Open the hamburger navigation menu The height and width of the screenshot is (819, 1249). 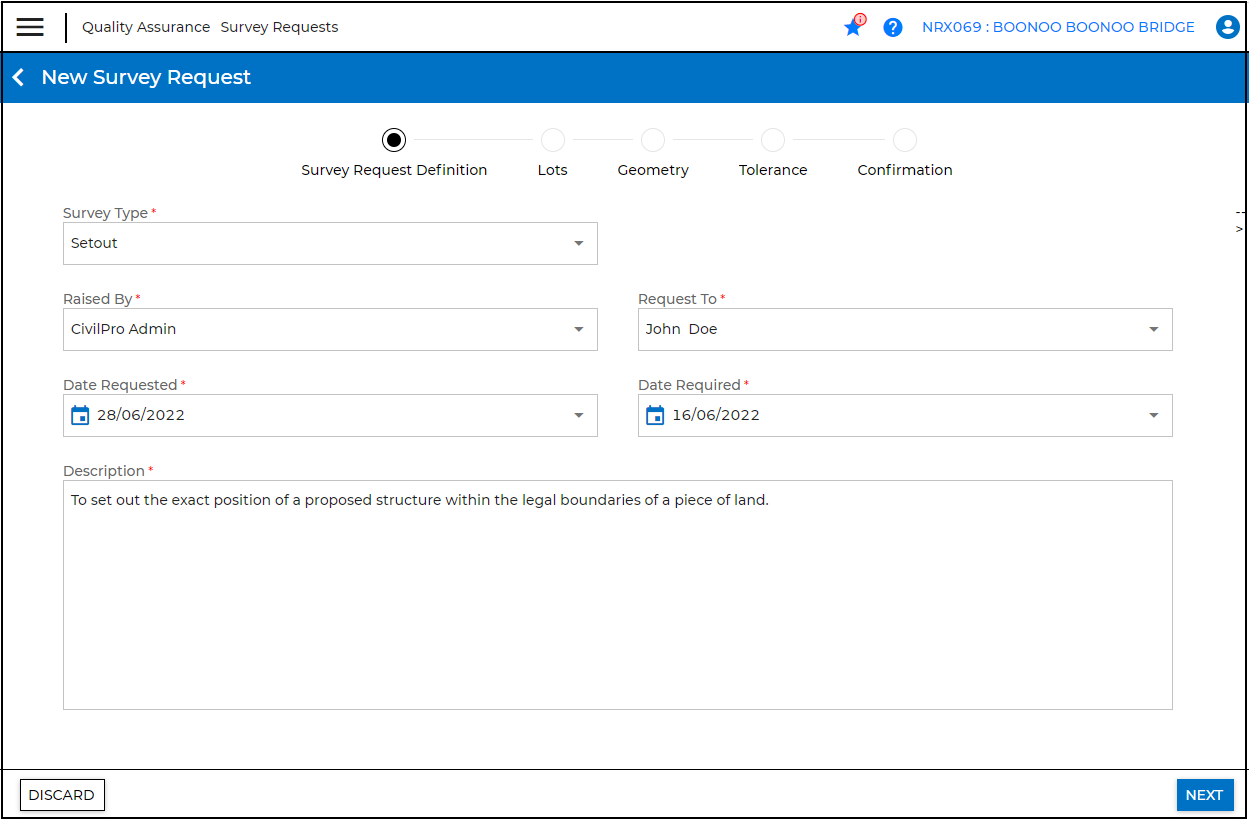pyautogui.click(x=30, y=27)
